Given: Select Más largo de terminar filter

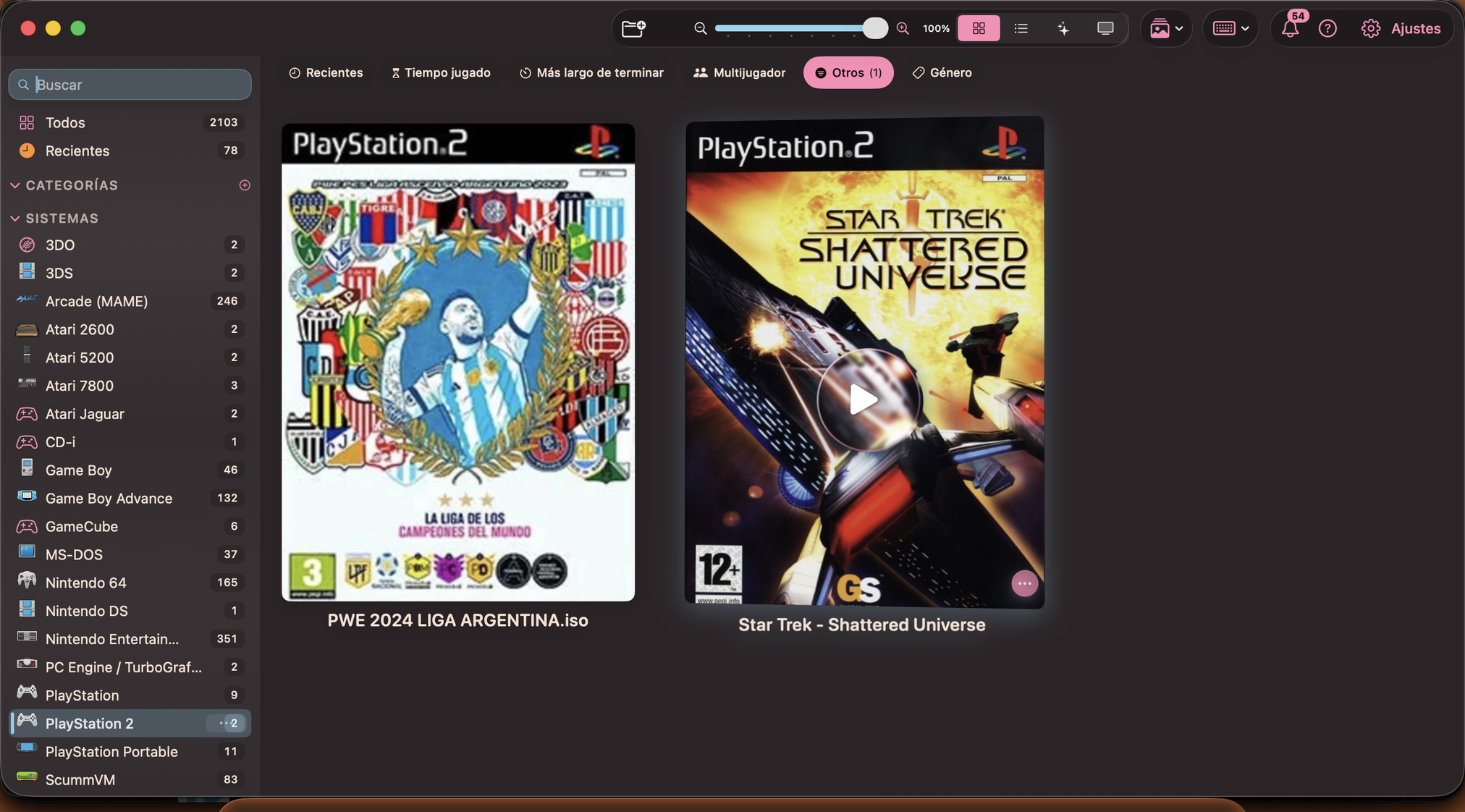Looking at the screenshot, I should pyautogui.click(x=591, y=72).
